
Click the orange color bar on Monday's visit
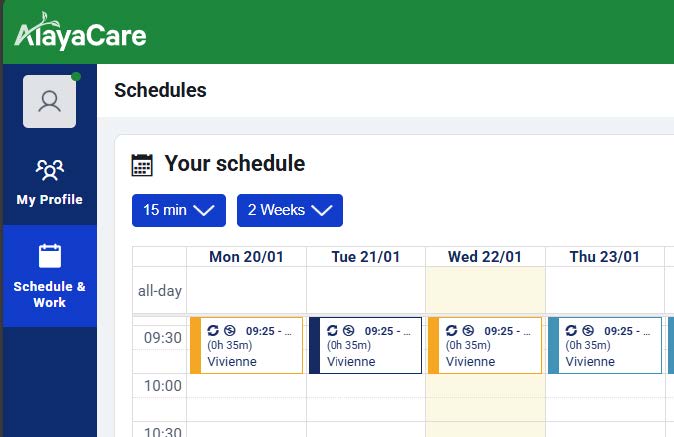[x=196, y=345]
